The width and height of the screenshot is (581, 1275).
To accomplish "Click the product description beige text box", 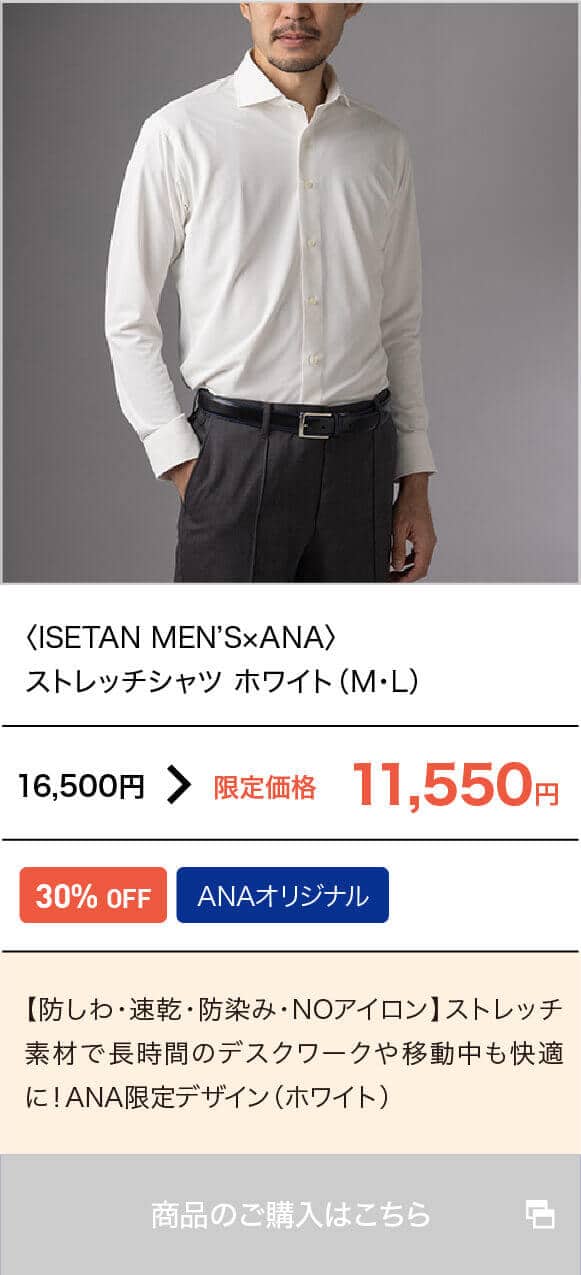I will [x=290, y=1053].
